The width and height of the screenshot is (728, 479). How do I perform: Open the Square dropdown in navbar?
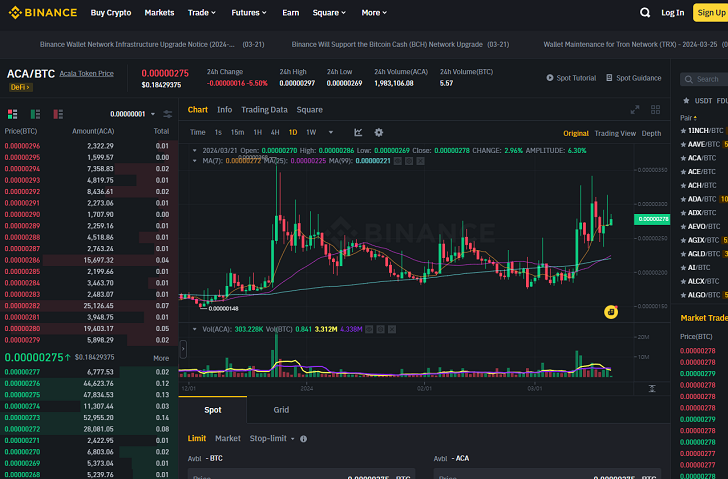coord(329,13)
